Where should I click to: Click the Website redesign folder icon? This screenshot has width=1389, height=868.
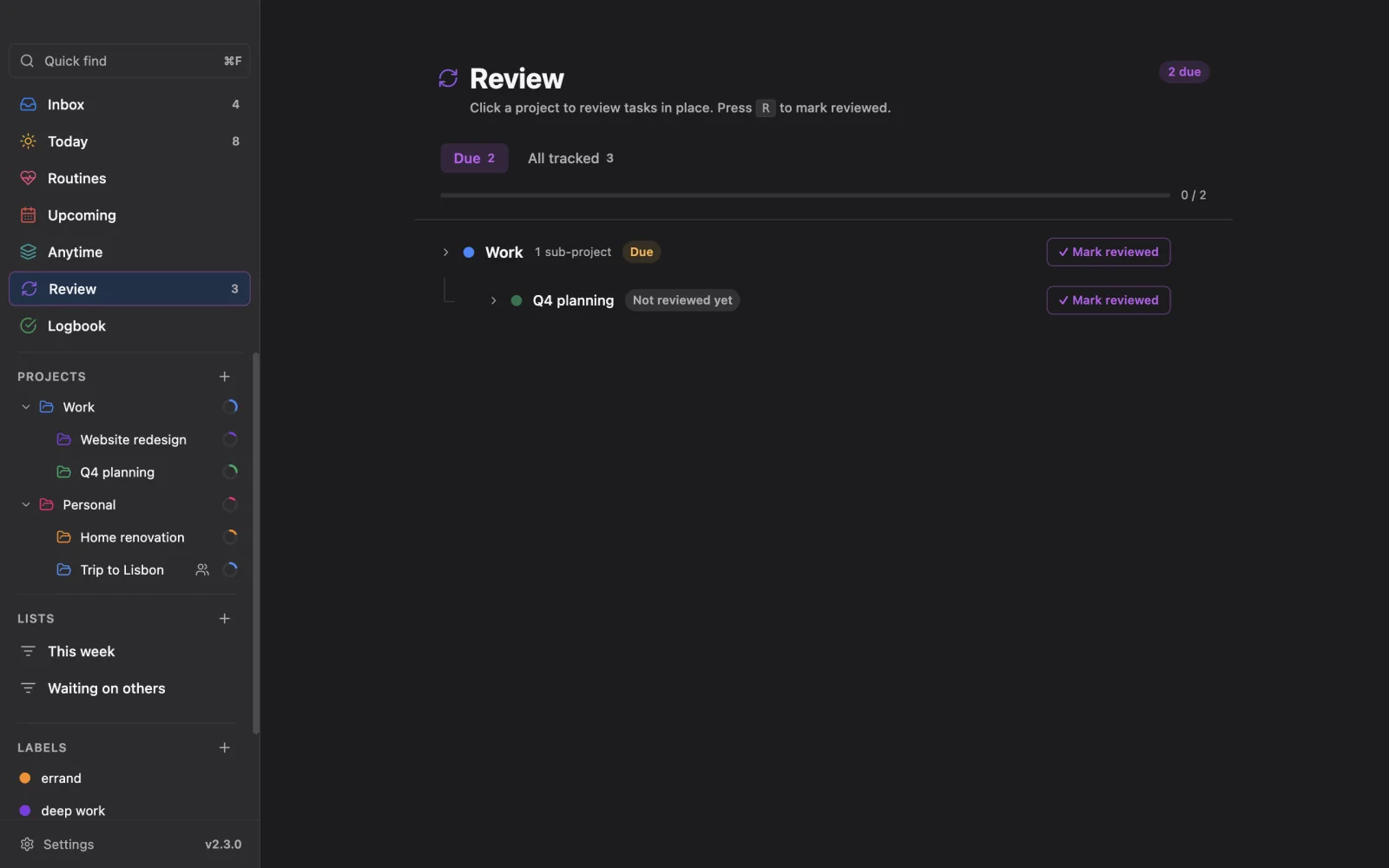point(63,439)
